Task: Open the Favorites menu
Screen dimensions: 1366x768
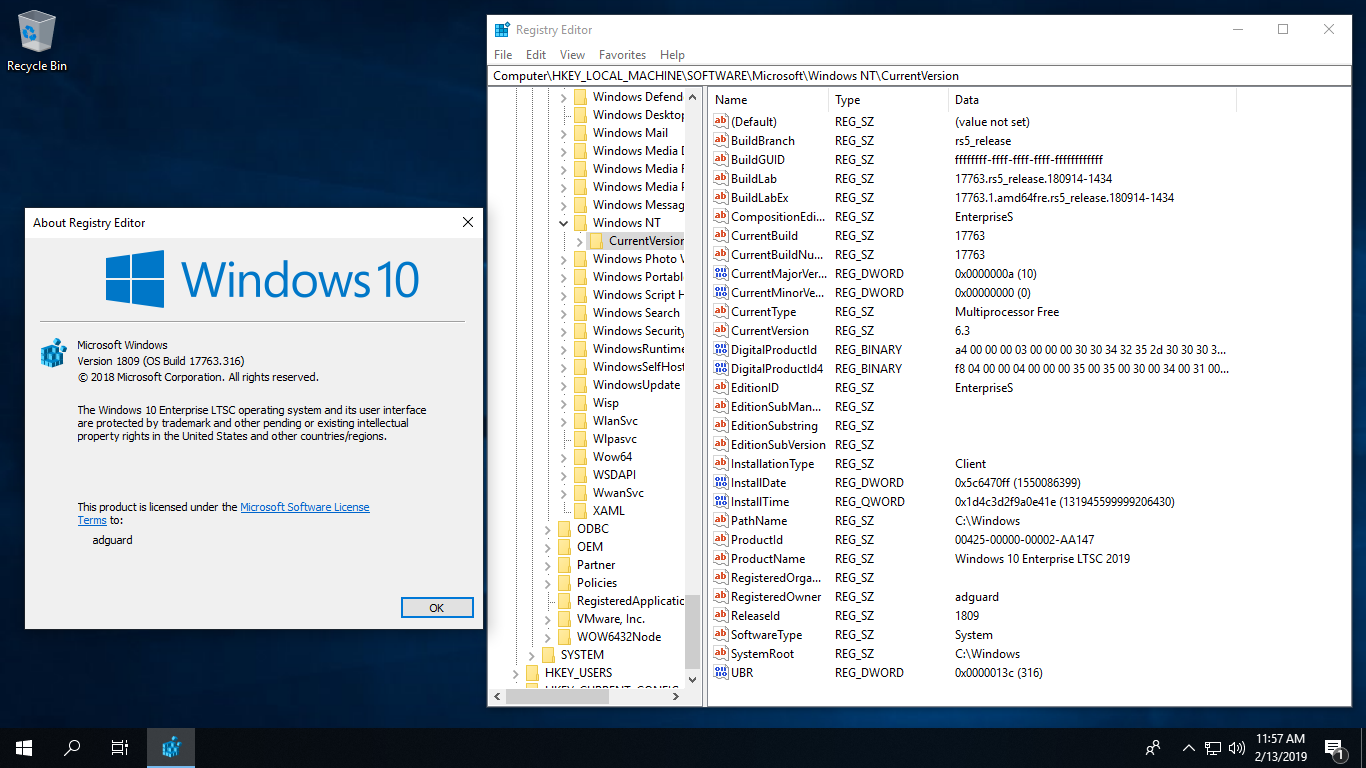Action: [x=622, y=55]
